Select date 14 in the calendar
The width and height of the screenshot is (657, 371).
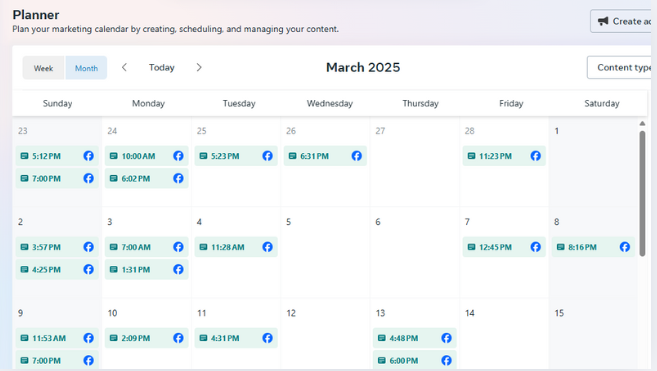[470, 313]
